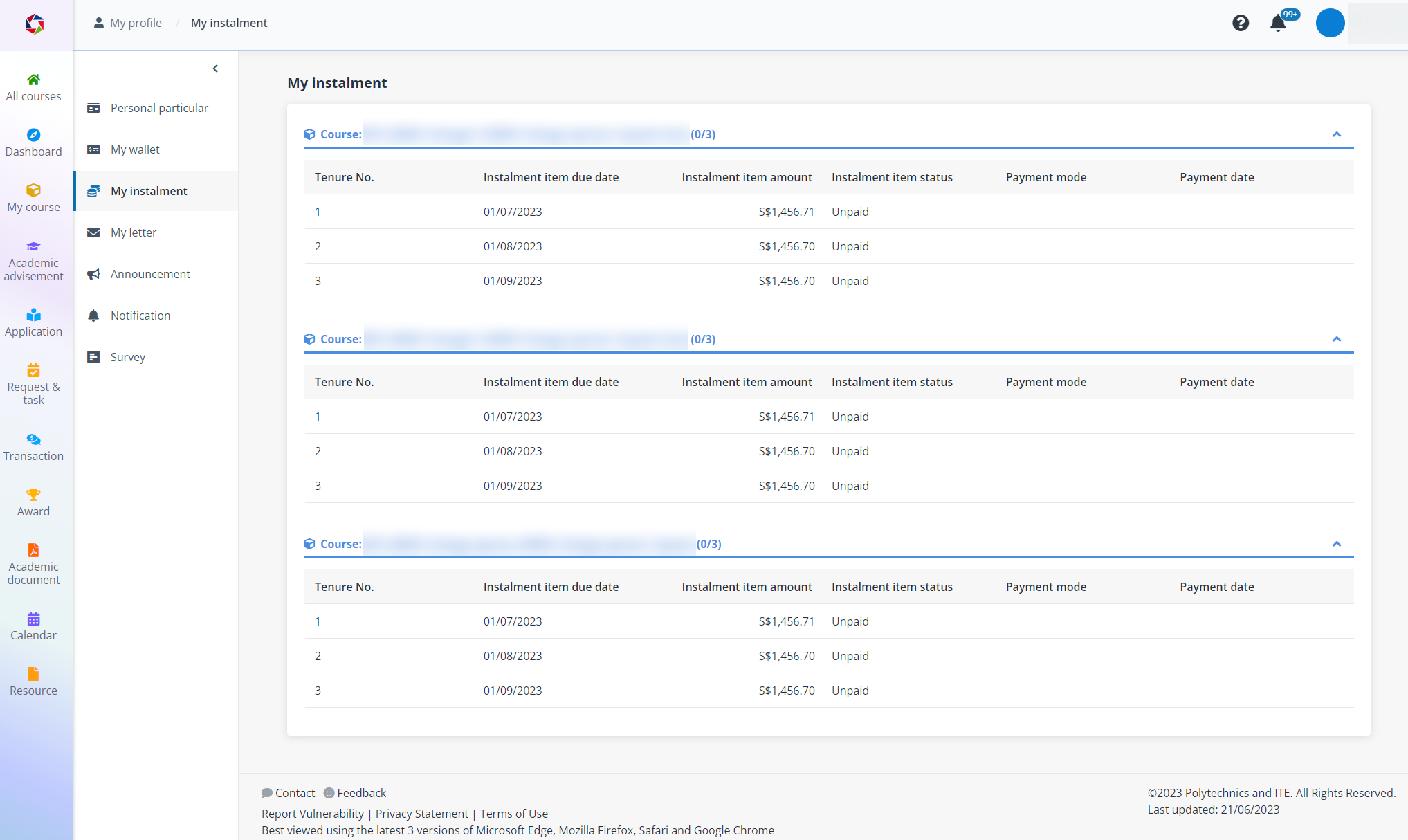Click first table's Tenure No. header
This screenshot has height=840, width=1408.
point(345,177)
